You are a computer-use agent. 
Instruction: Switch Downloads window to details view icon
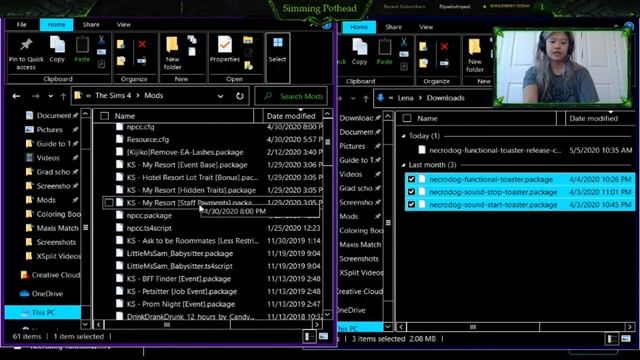tap(612, 339)
